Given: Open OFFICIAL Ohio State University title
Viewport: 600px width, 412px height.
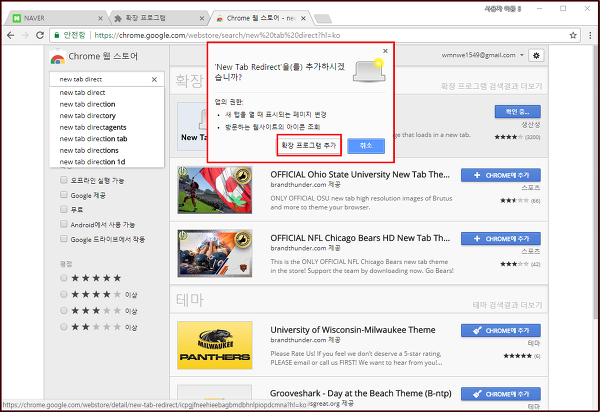Looking at the screenshot, I should point(360,174).
